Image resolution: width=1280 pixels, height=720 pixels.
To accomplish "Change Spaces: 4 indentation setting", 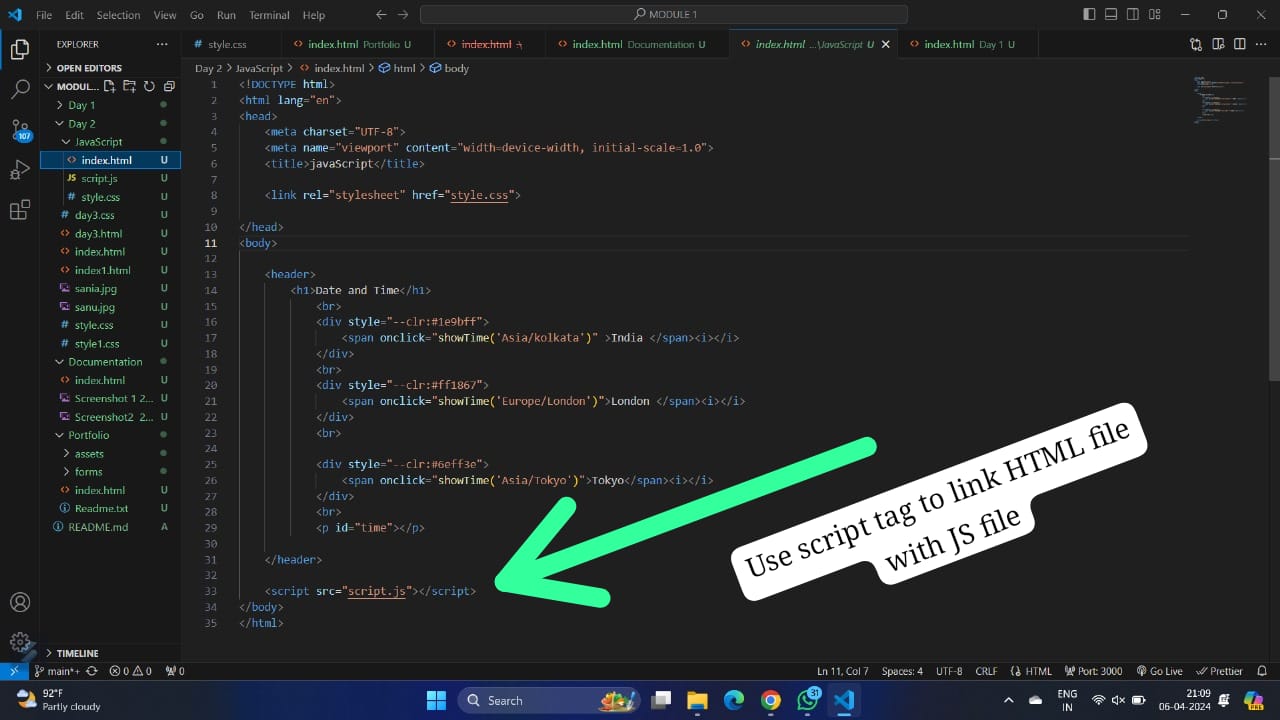I will [x=902, y=671].
